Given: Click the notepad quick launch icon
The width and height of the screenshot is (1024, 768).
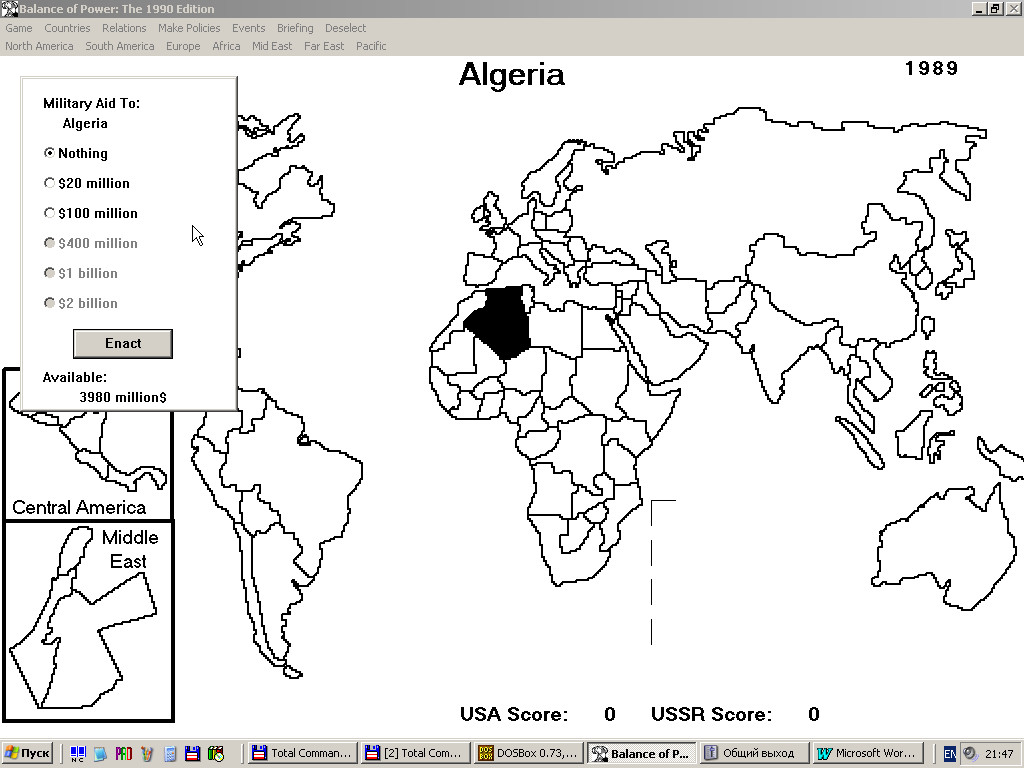Looking at the screenshot, I should 100,754.
